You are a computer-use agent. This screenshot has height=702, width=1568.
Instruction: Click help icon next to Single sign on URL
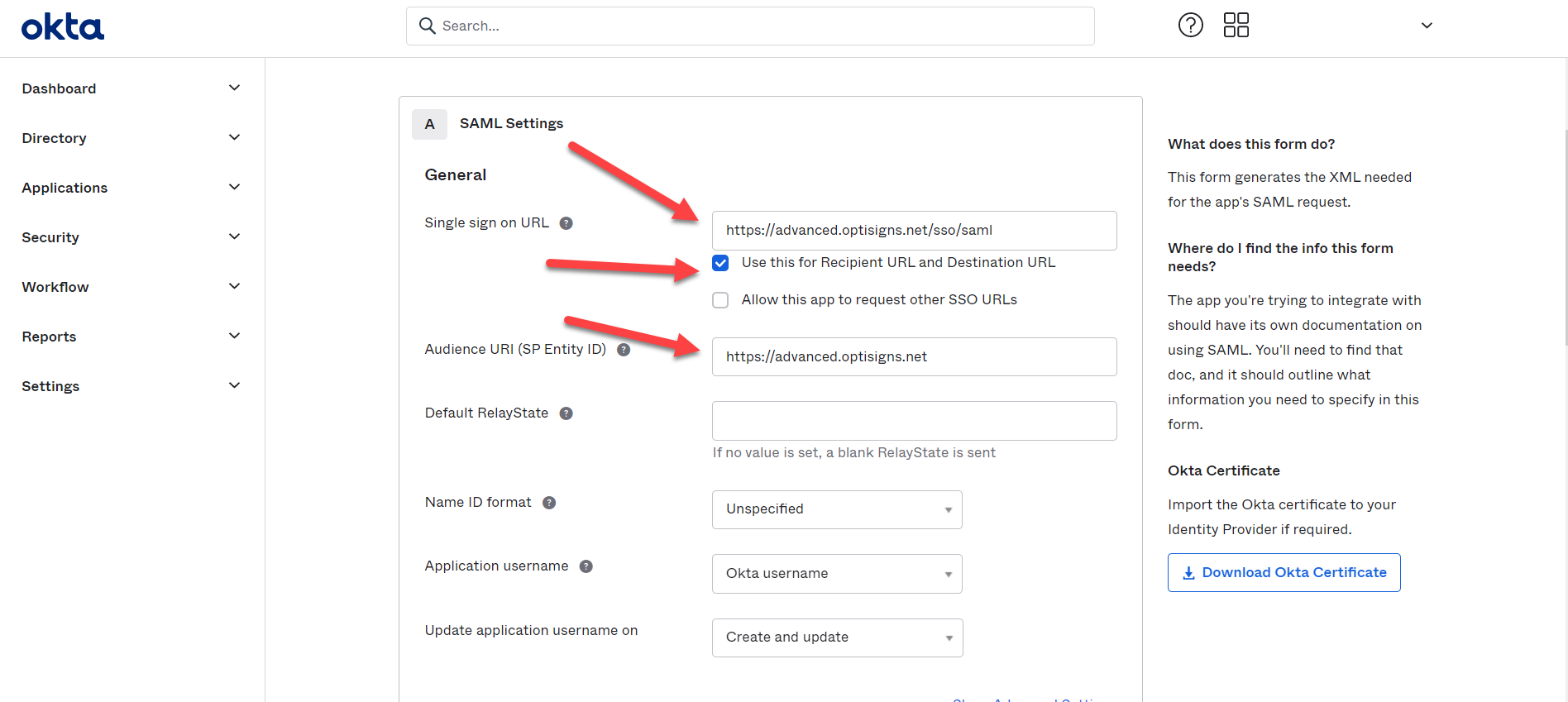pos(566,223)
